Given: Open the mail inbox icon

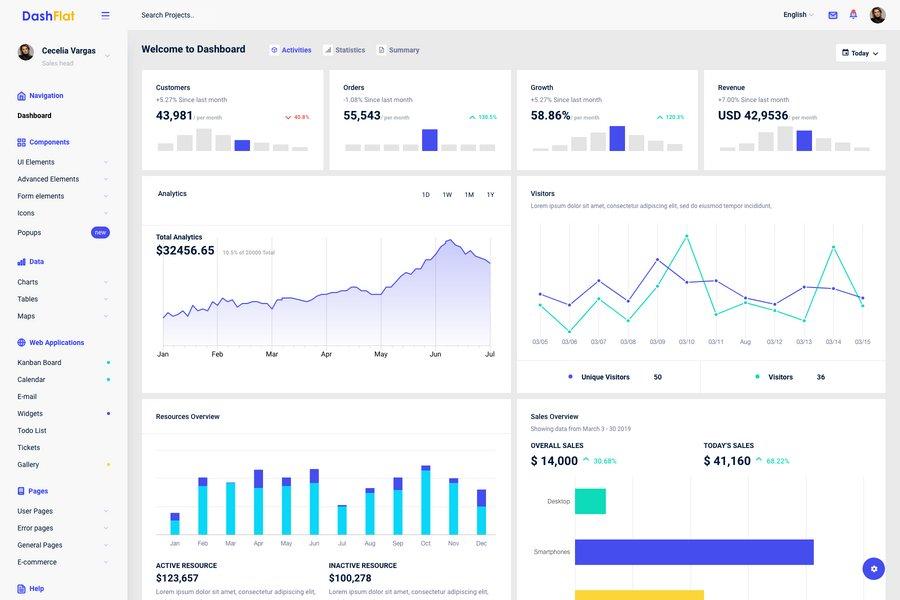Looking at the screenshot, I should 832,12.
